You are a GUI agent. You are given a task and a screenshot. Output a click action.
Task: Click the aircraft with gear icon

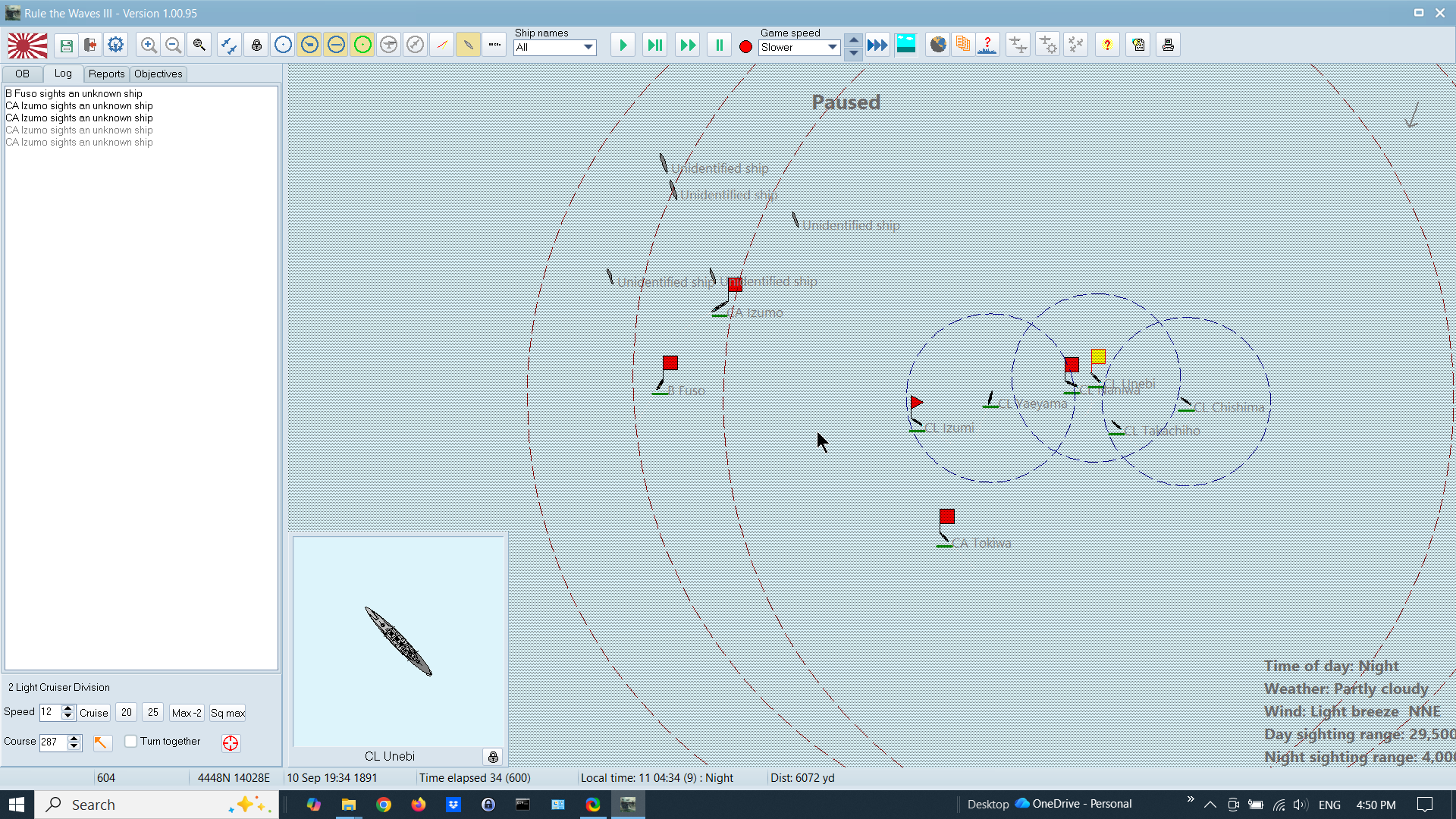coord(1047,45)
